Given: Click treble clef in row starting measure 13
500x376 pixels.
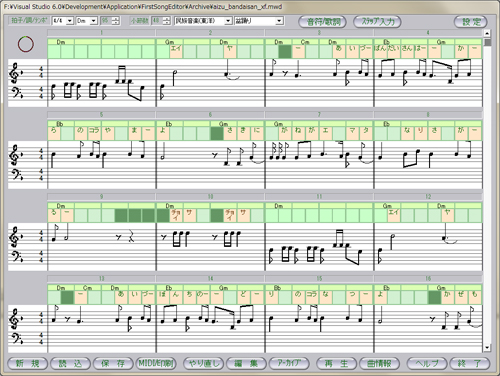Looking at the screenshot, I should coord(15,319).
